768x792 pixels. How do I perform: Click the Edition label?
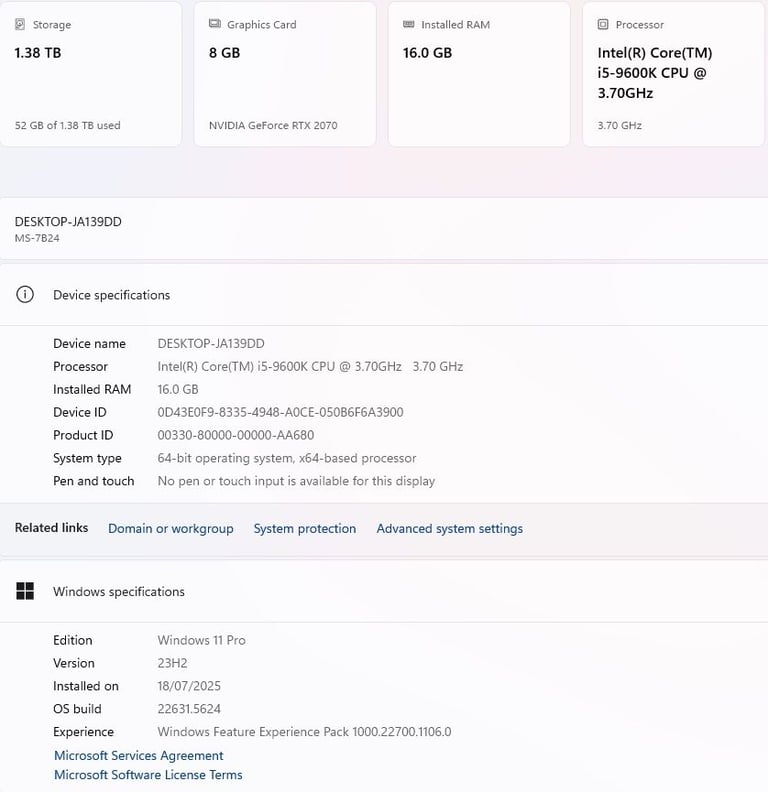(x=73, y=640)
